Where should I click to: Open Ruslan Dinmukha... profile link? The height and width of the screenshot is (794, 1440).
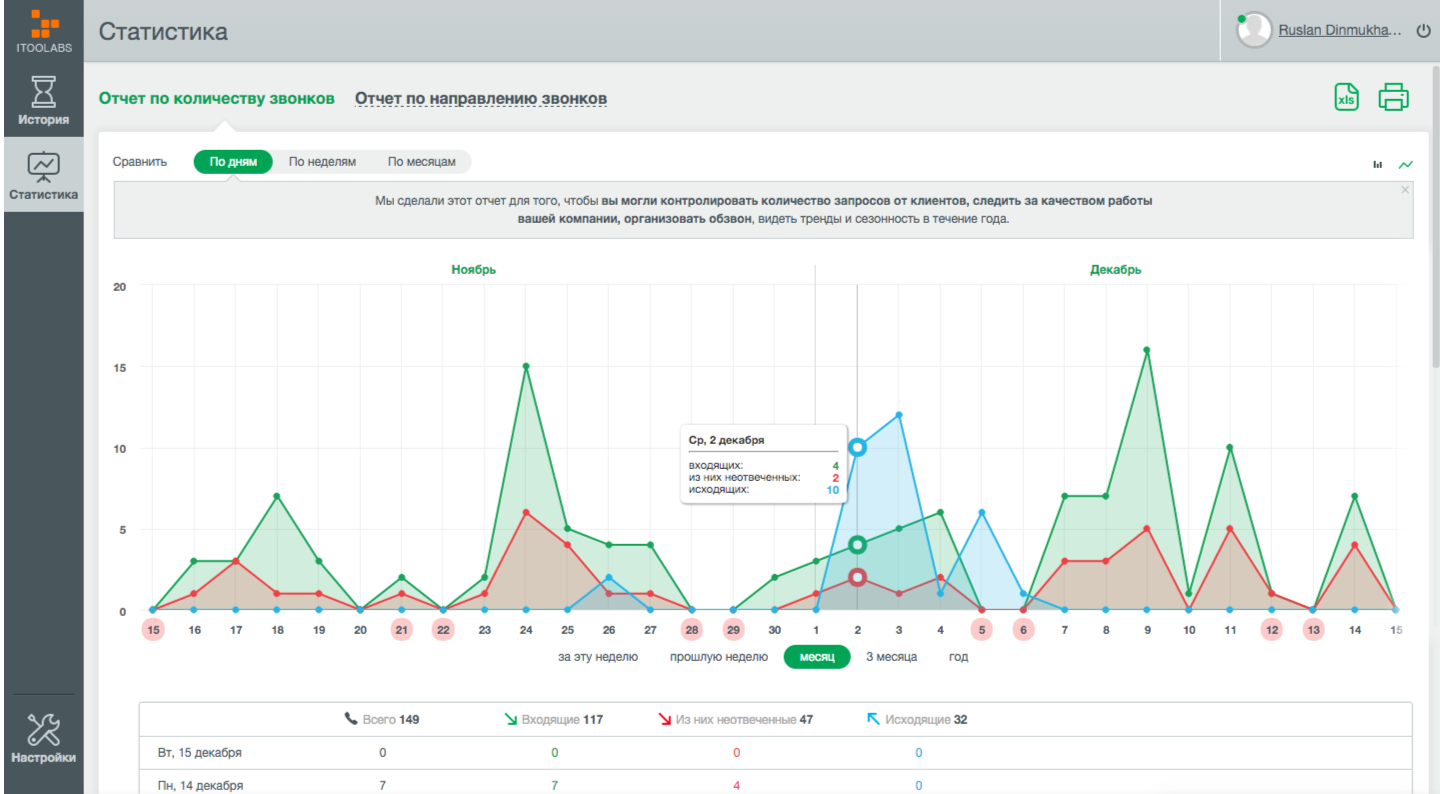coord(1340,31)
